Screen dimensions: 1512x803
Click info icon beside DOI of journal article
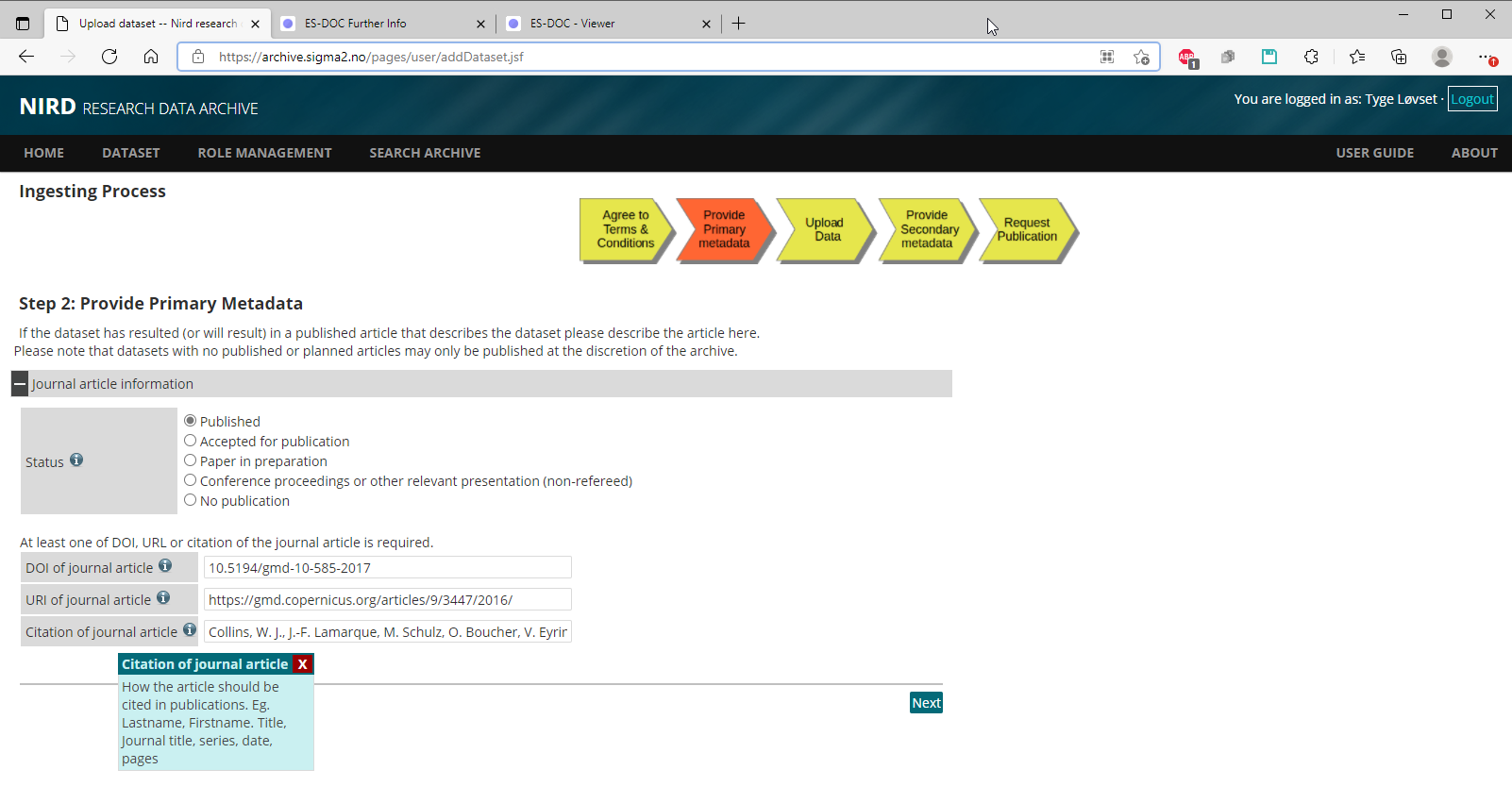(165, 566)
